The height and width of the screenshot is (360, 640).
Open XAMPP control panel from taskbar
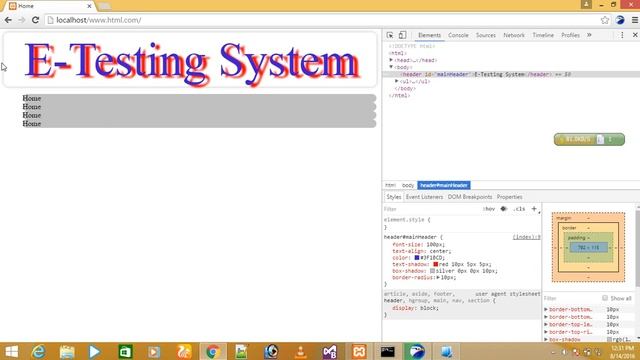coord(359,351)
